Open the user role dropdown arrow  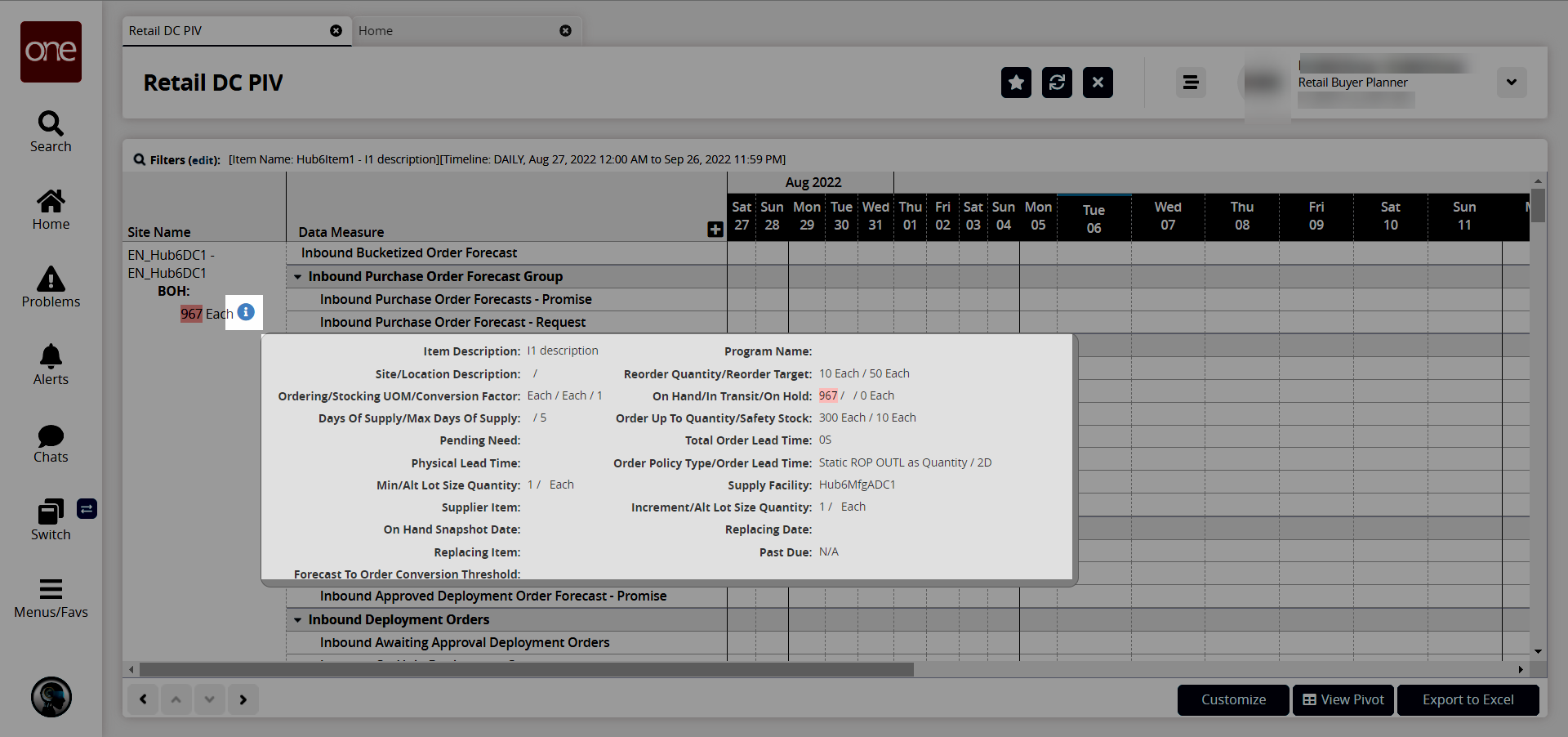pos(1511,83)
